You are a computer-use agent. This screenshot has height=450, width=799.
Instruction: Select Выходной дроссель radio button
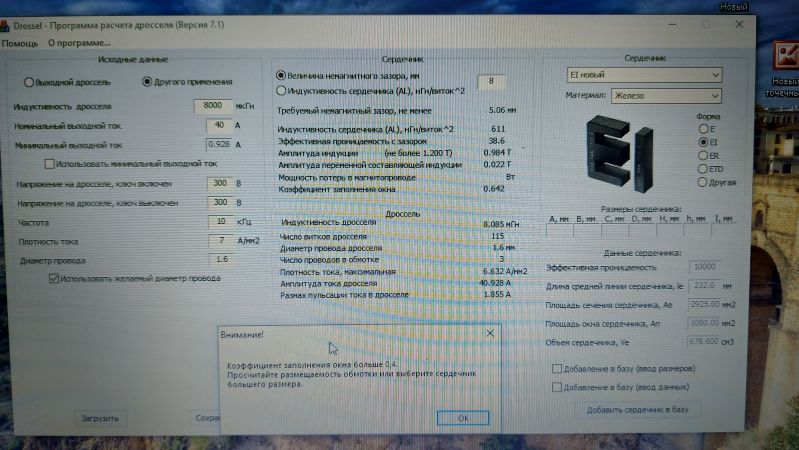click(29, 82)
